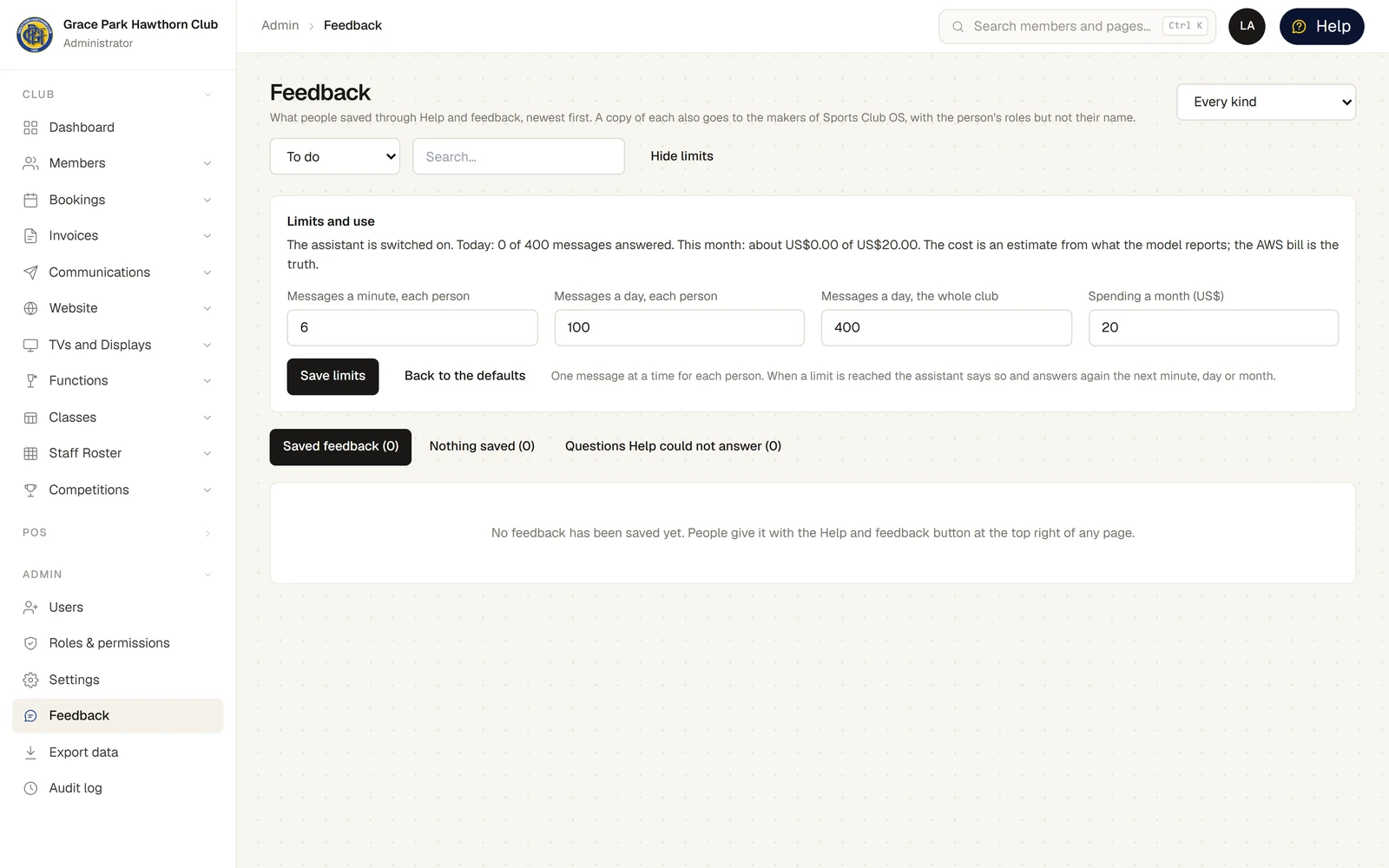Click the Functions glass icon
Image resolution: width=1389 pixels, height=868 pixels.
point(30,381)
